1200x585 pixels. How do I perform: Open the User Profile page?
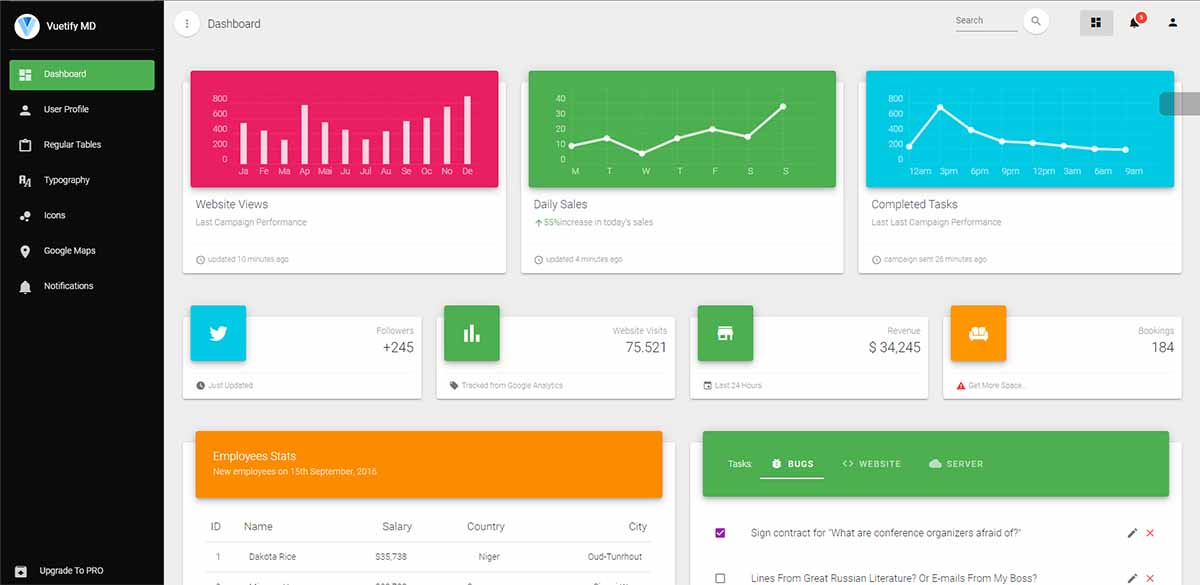[x=67, y=109]
